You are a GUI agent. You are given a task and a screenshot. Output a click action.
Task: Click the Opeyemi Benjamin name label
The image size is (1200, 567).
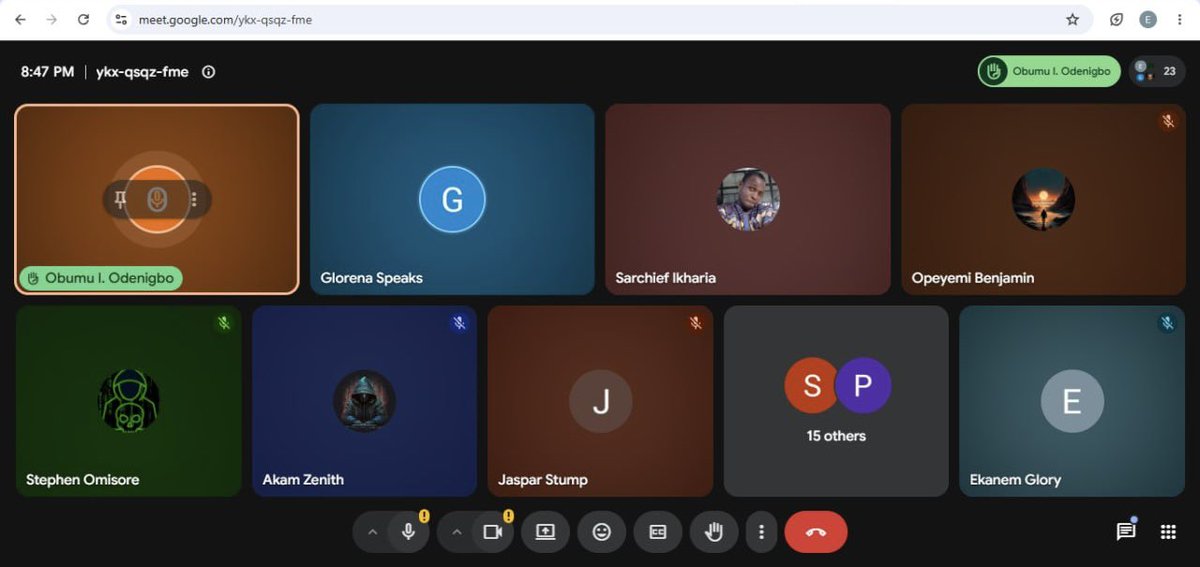point(973,278)
